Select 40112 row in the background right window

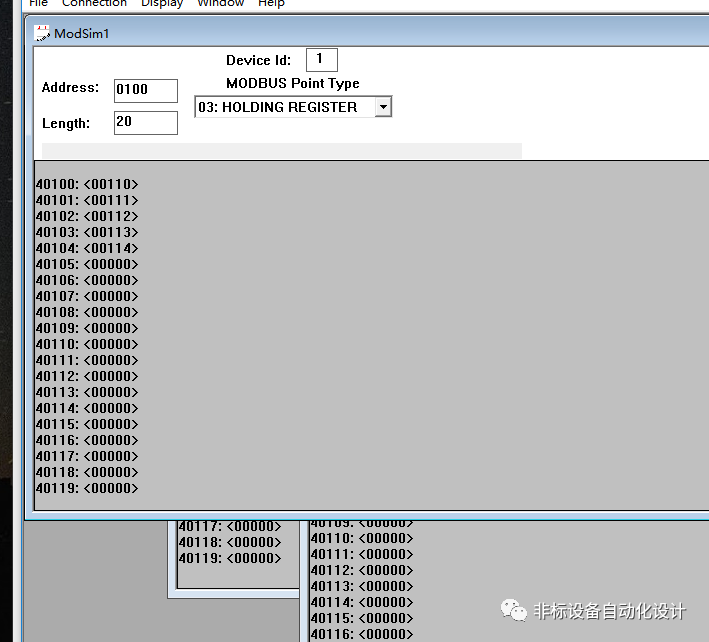362,571
